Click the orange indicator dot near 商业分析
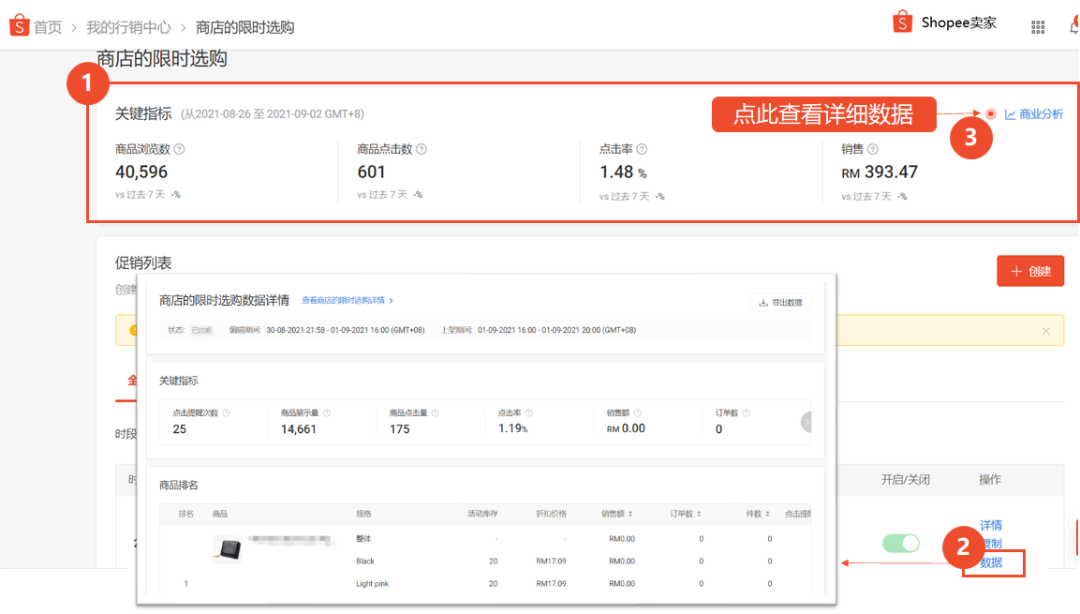Image resolution: width=1080 pixels, height=614 pixels. [990, 114]
